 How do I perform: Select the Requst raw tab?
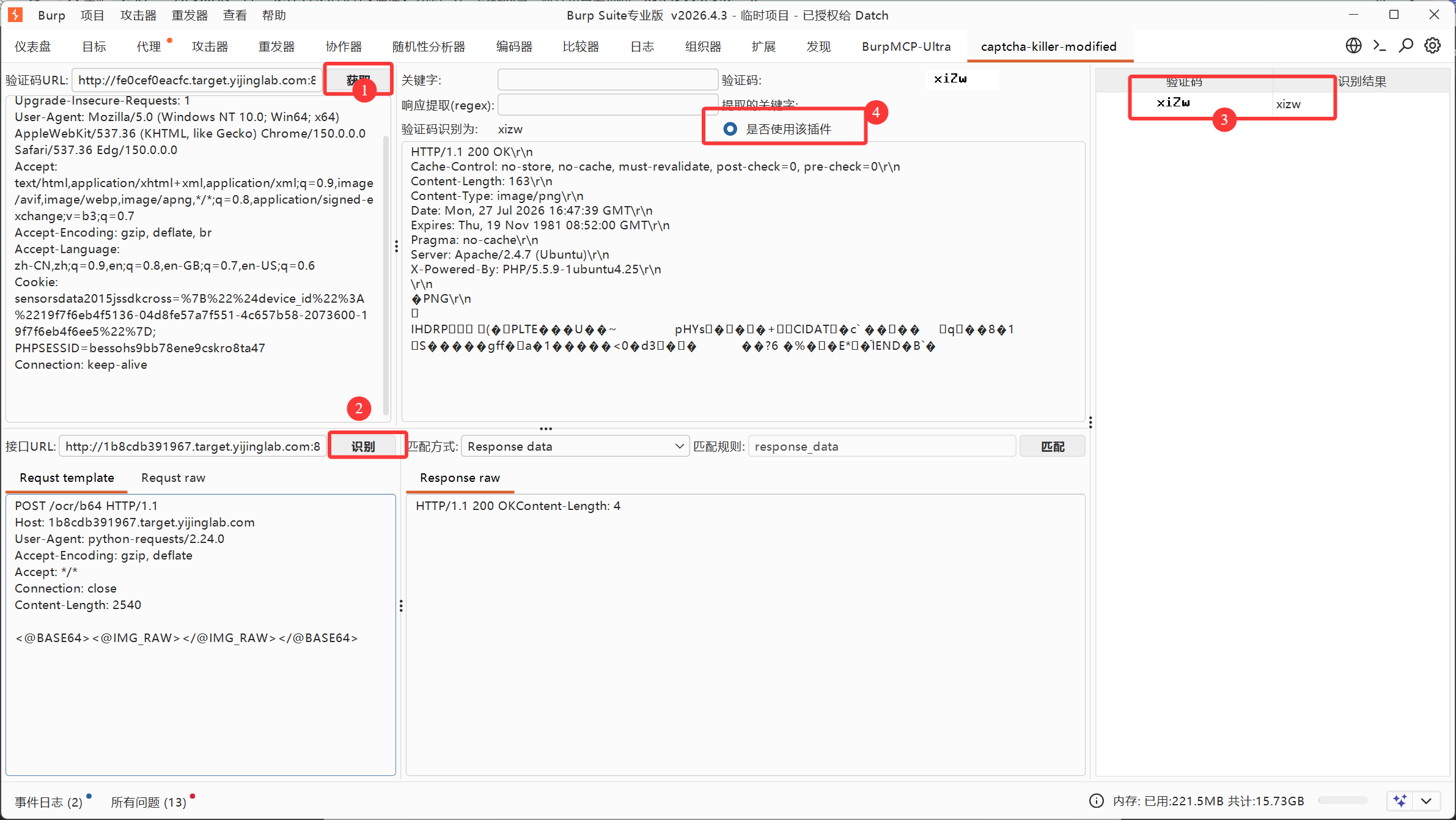tap(173, 478)
